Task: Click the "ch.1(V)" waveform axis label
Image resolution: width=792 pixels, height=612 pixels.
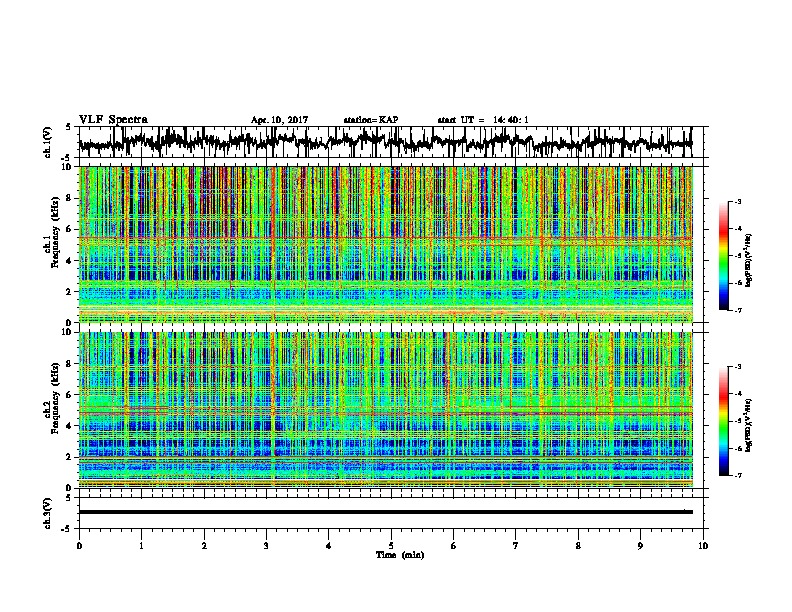Action: click(x=48, y=142)
